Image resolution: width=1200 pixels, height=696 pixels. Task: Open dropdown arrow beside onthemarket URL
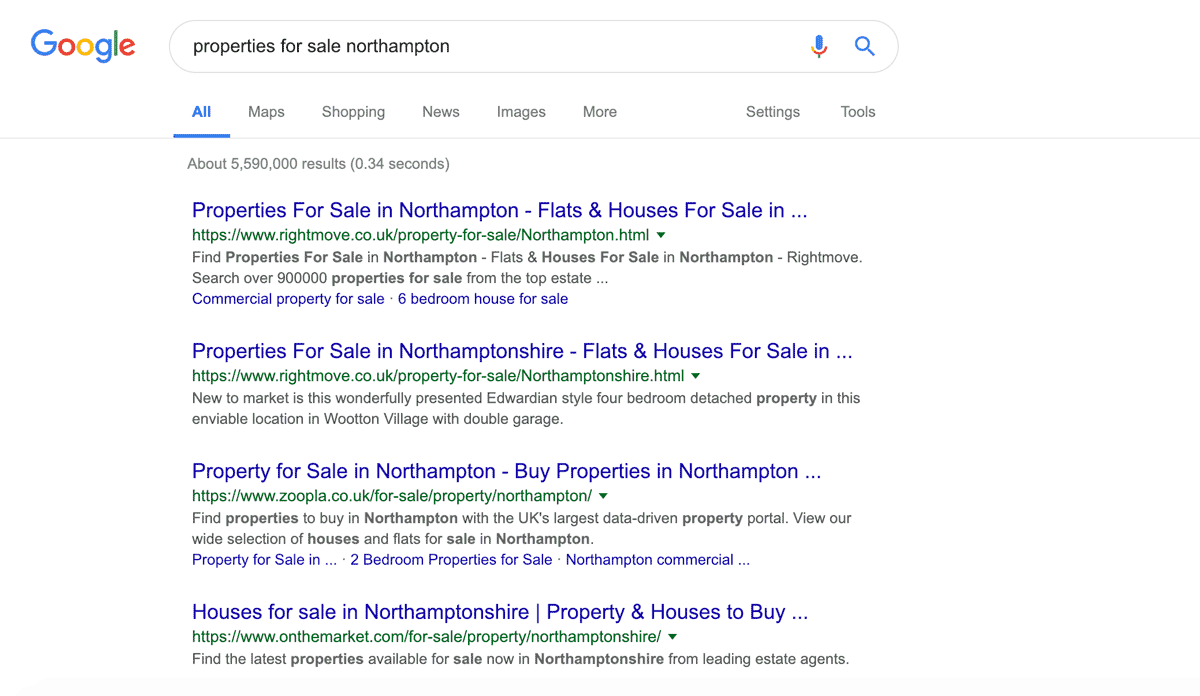click(672, 637)
